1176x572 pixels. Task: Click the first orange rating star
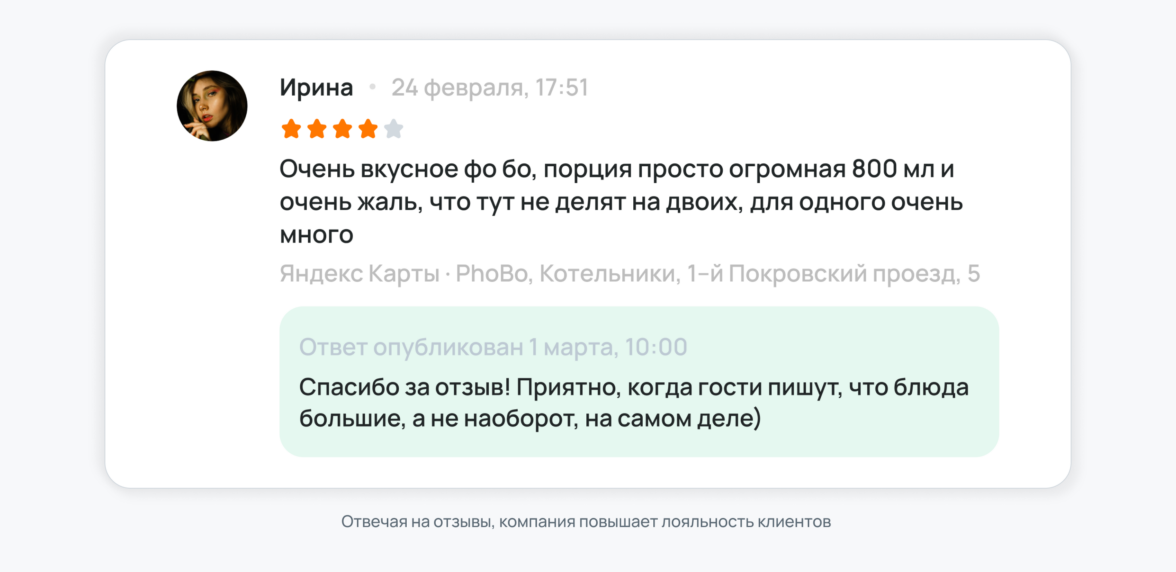pyautogui.click(x=291, y=128)
